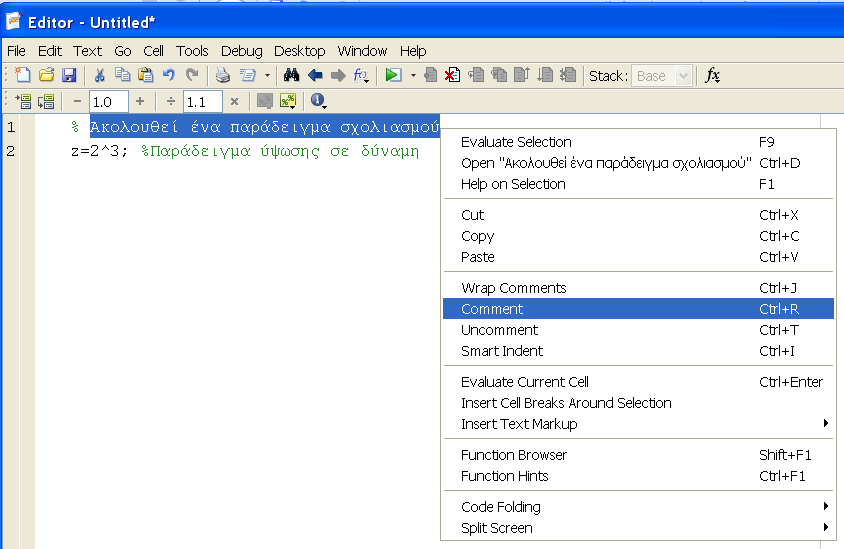Increment value with the plus button

(x=140, y=101)
